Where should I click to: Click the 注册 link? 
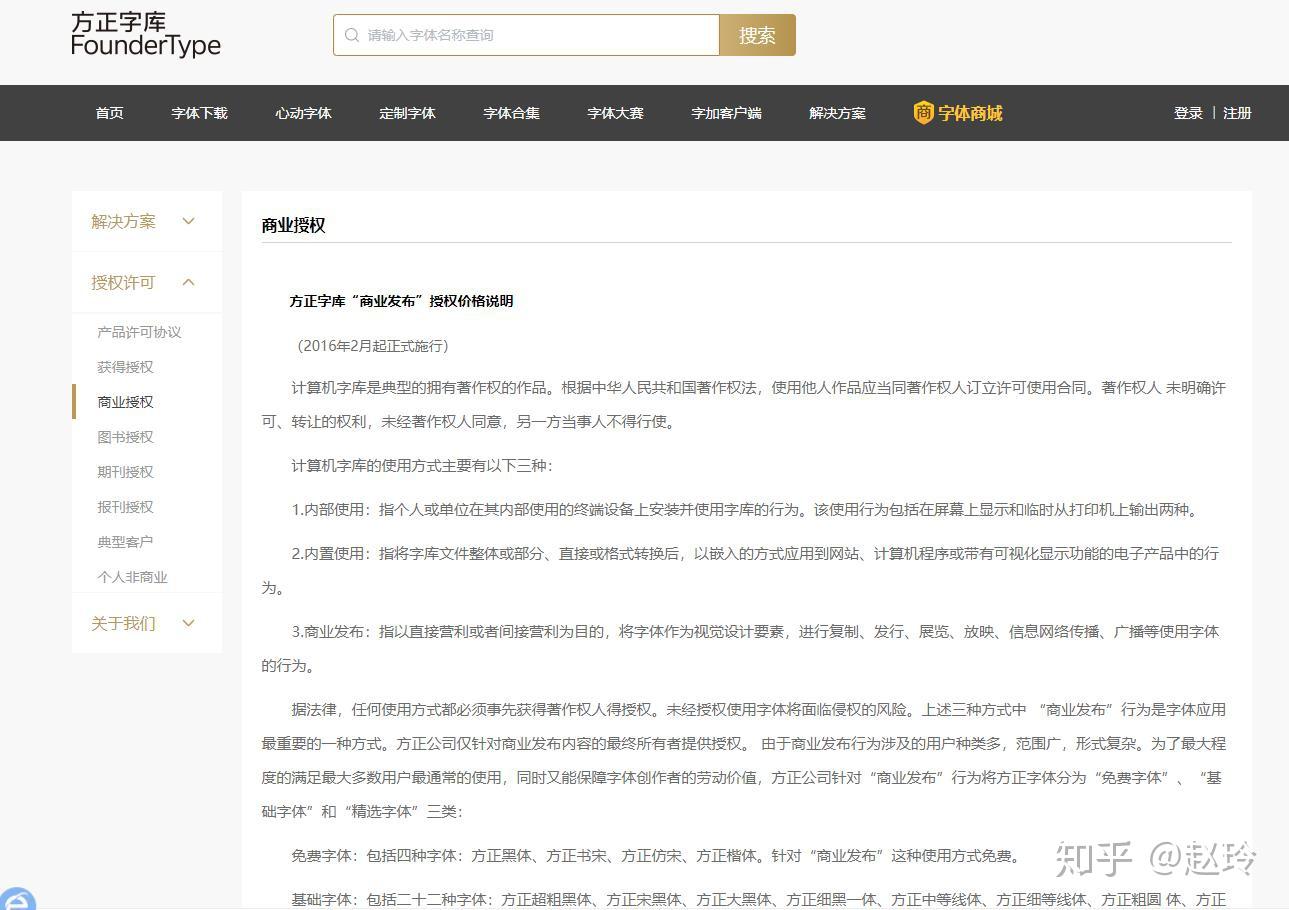point(1237,113)
